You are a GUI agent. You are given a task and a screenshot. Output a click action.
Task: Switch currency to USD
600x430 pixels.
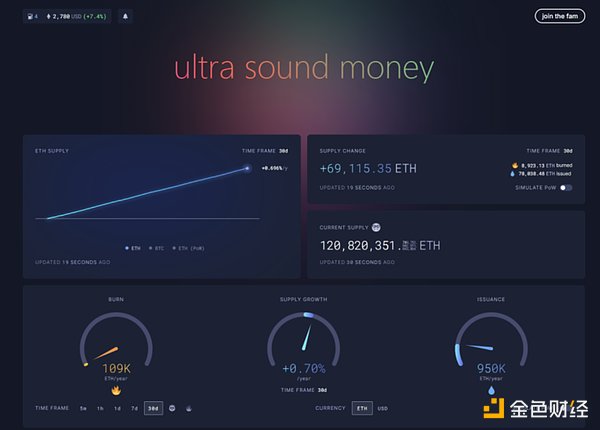(x=382, y=408)
